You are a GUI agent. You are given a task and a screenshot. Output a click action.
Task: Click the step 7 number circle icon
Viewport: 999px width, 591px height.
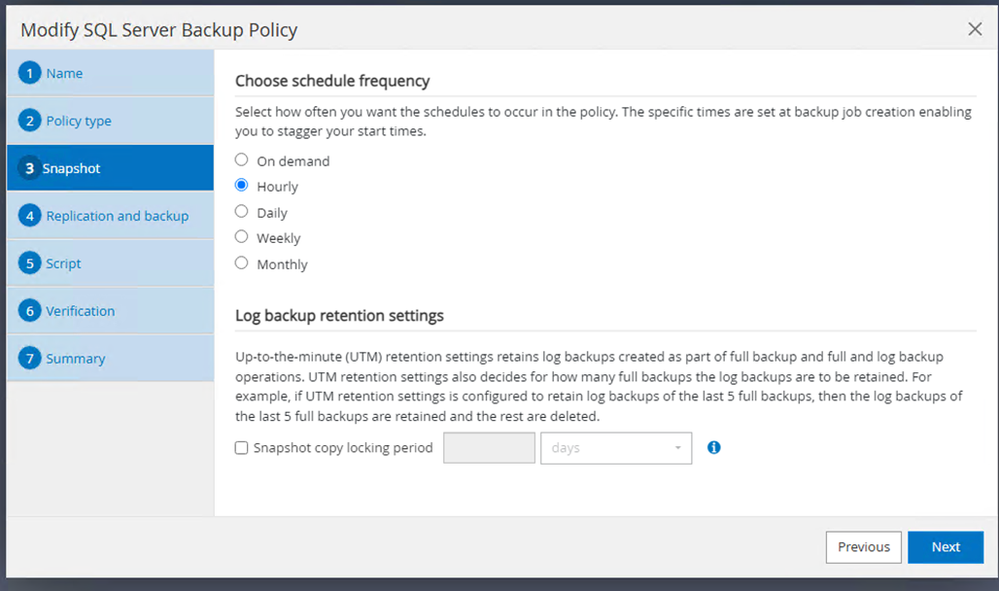pyautogui.click(x=30, y=359)
